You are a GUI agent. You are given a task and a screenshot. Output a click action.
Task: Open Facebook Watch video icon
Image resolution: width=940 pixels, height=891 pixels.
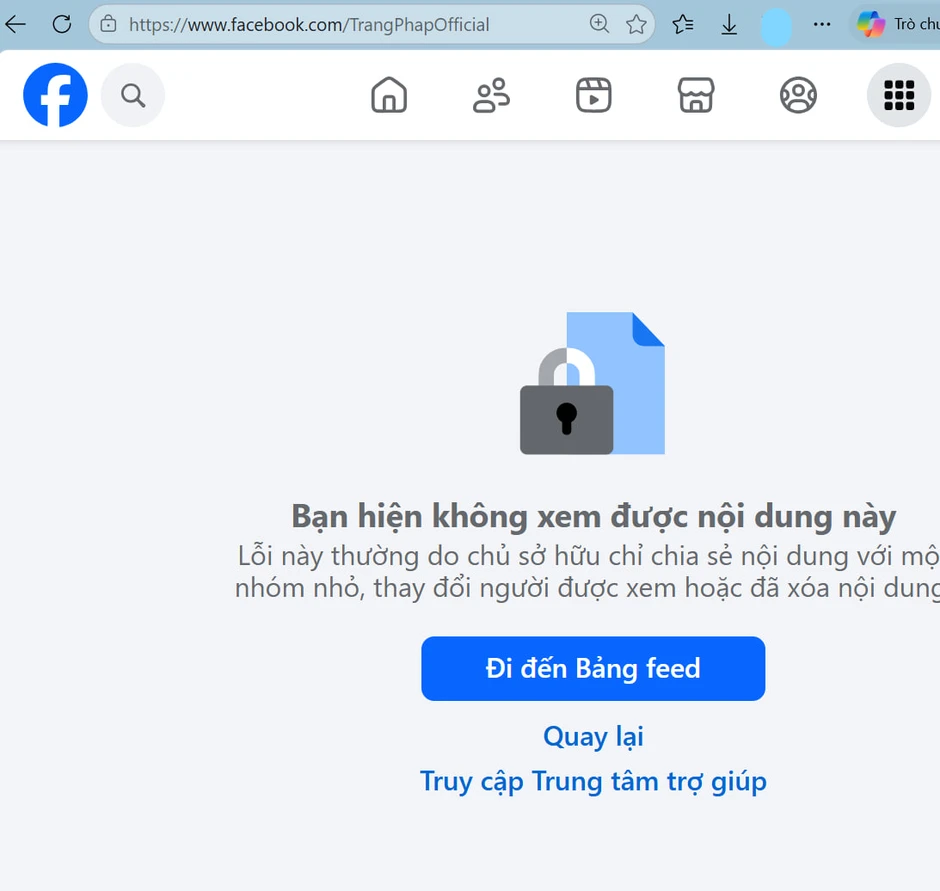tap(593, 95)
